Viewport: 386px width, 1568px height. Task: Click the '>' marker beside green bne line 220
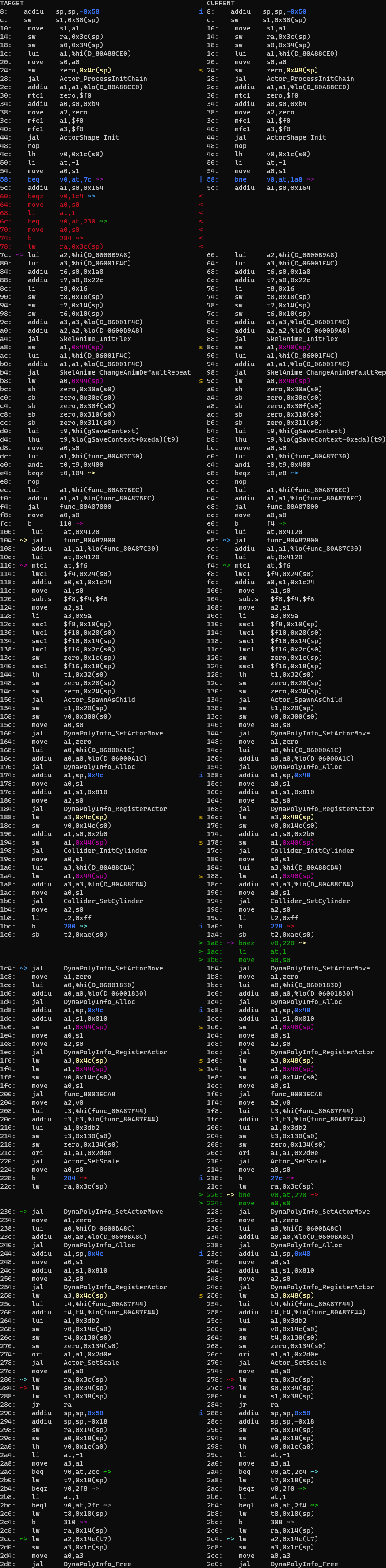(201, 1195)
